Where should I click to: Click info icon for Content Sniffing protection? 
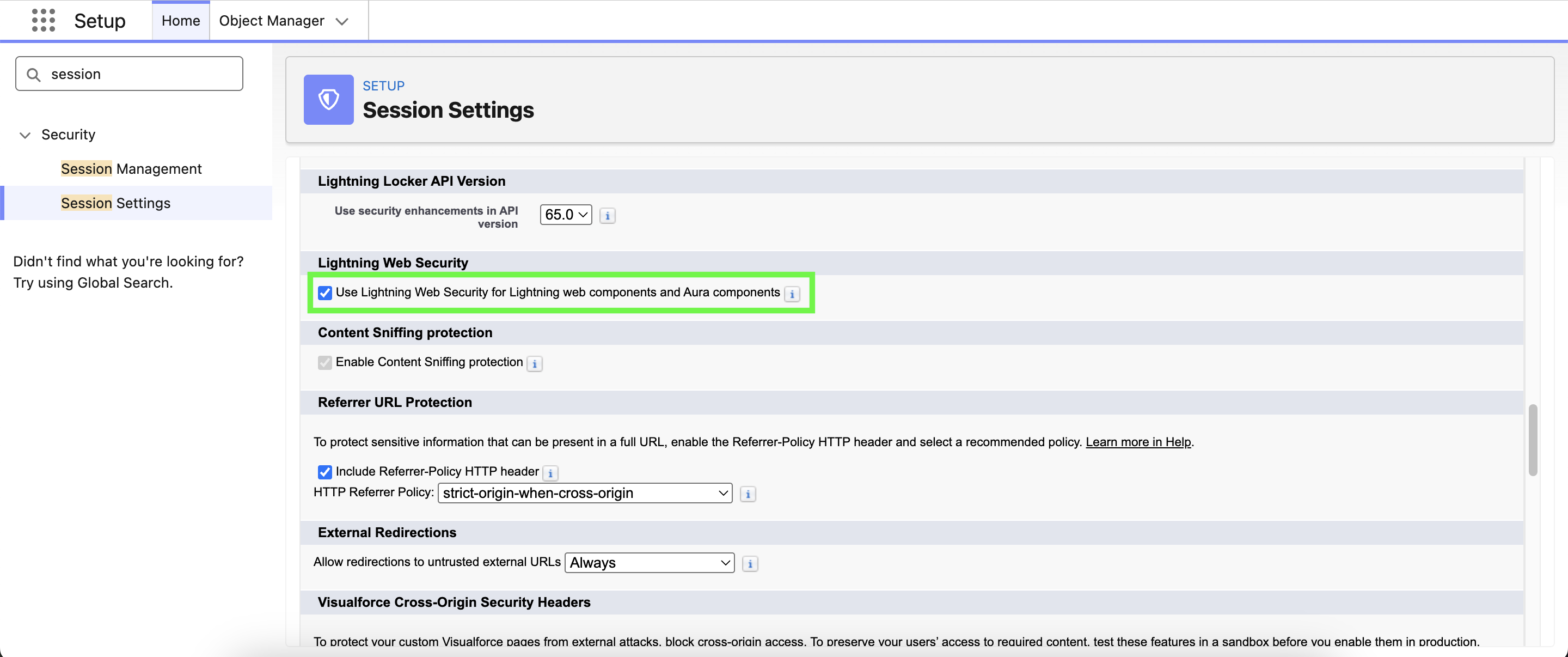click(x=534, y=363)
